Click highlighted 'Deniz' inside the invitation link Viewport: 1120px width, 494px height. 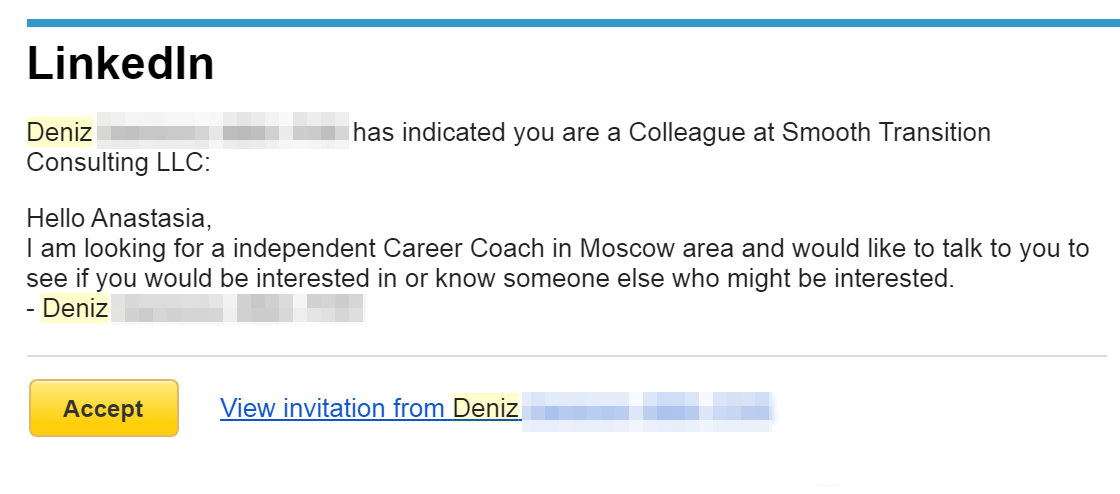tap(486, 408)
